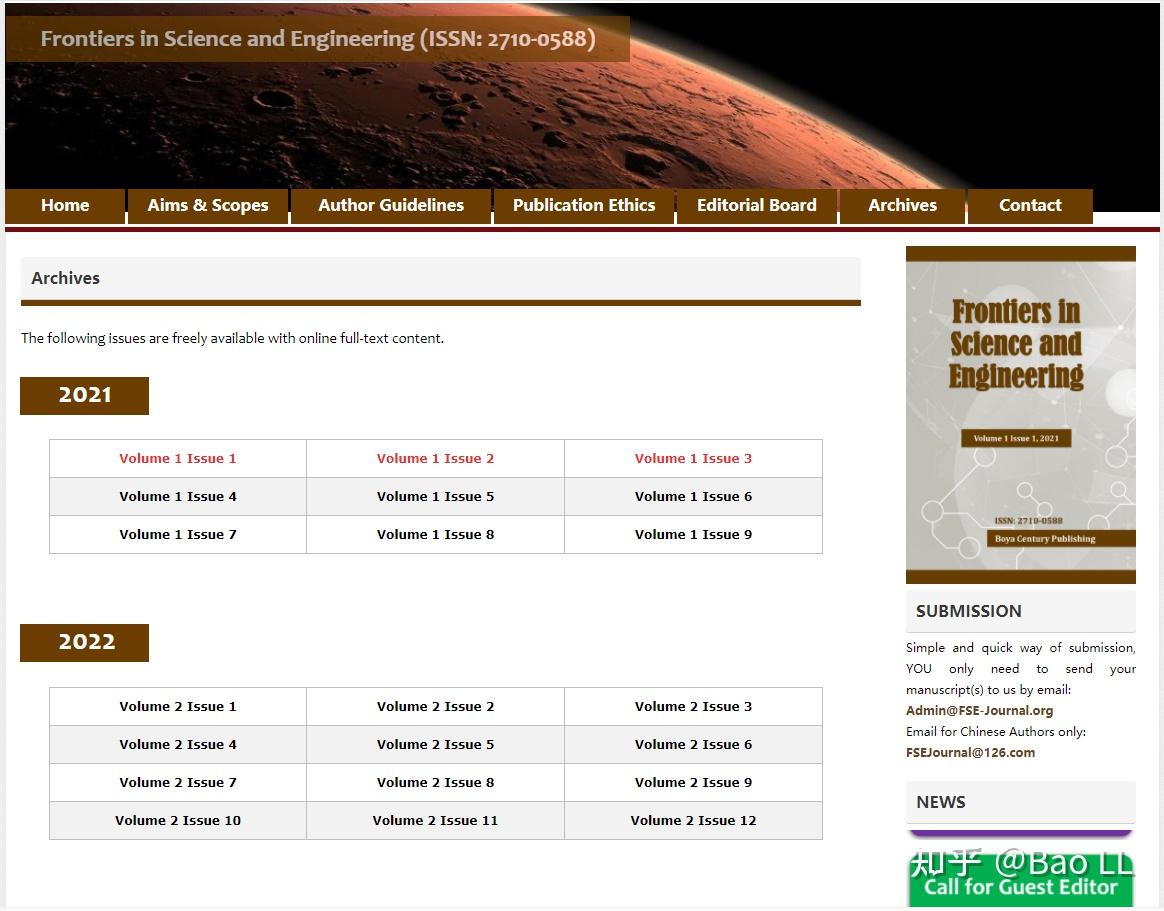The height and width of the screenshot is (911, 1164).
Task: Select Volume 2 Issue 6
Action: [x=693, y=744]
